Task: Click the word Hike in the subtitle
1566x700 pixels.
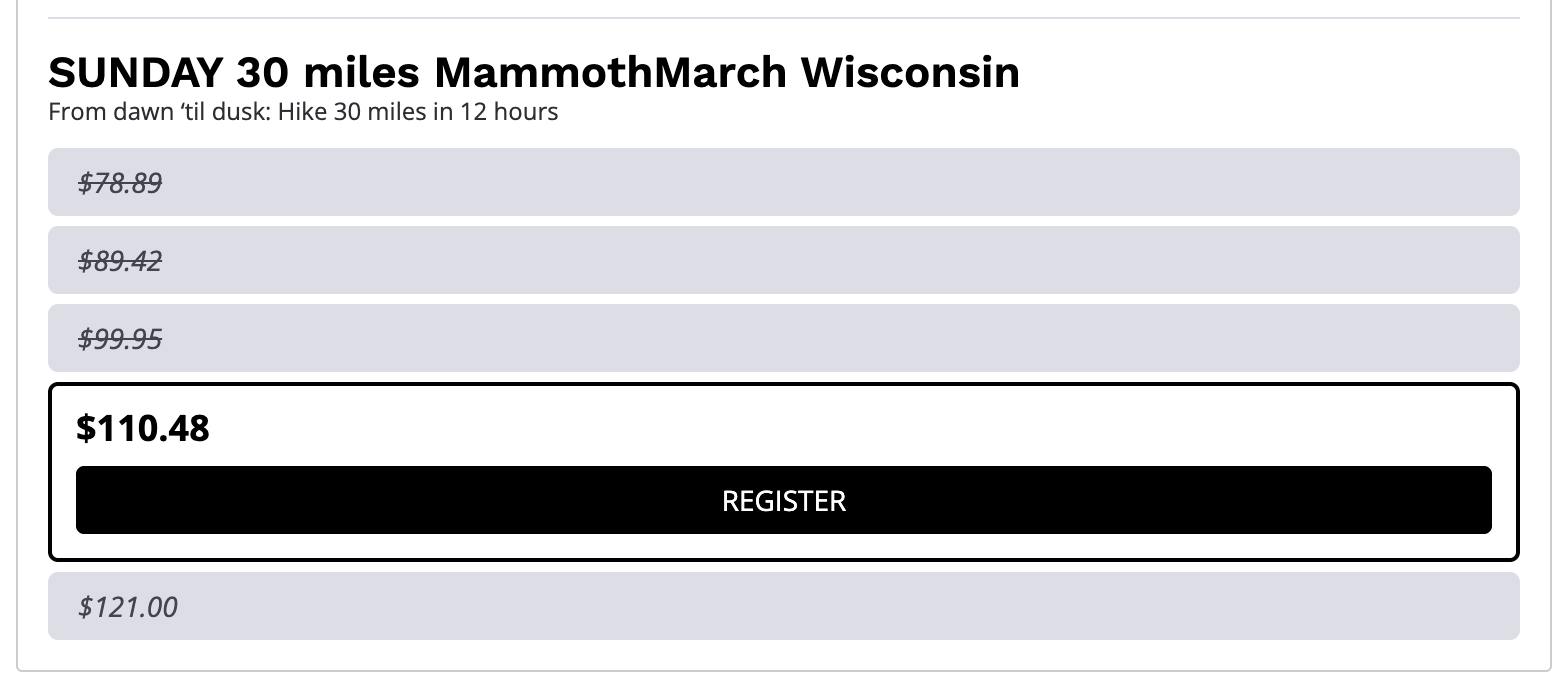Action: point(300,111)
